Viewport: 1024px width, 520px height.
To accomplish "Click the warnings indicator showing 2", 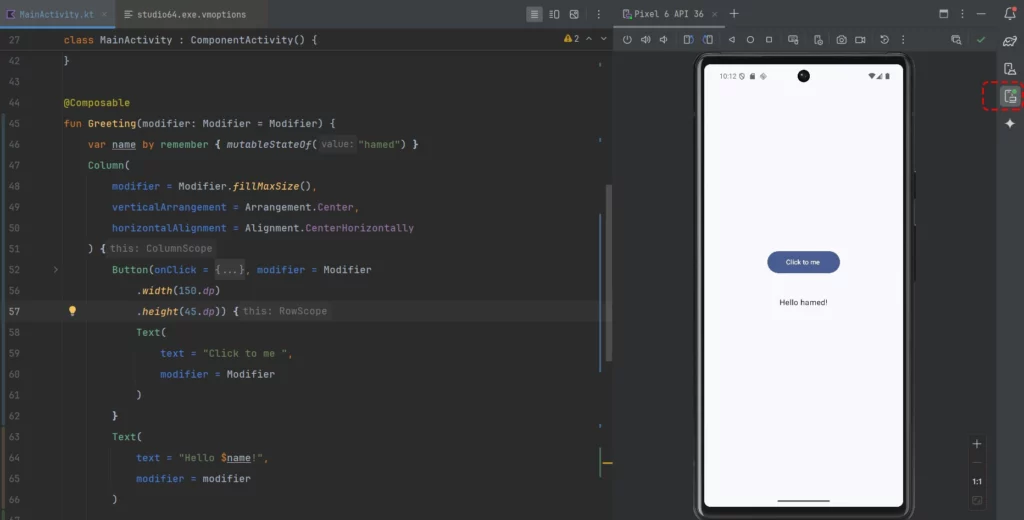I will click(571, 39).
